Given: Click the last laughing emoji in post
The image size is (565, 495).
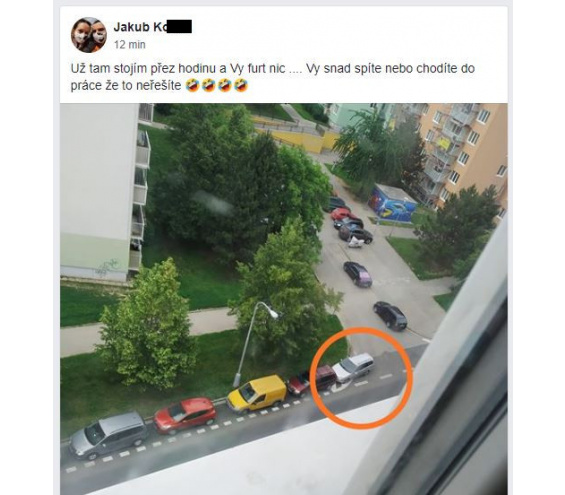Looking at the screenshot, I should [x=241, y=86].
